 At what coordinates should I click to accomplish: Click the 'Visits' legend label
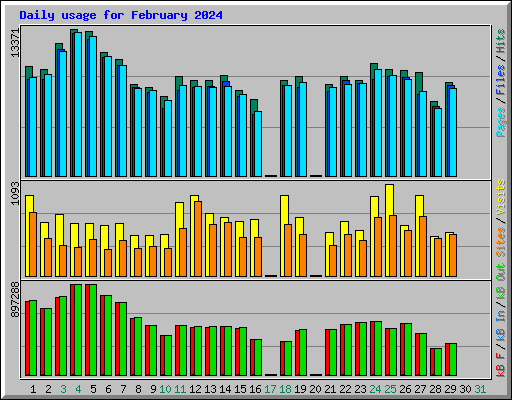click(x=501, y=197)
